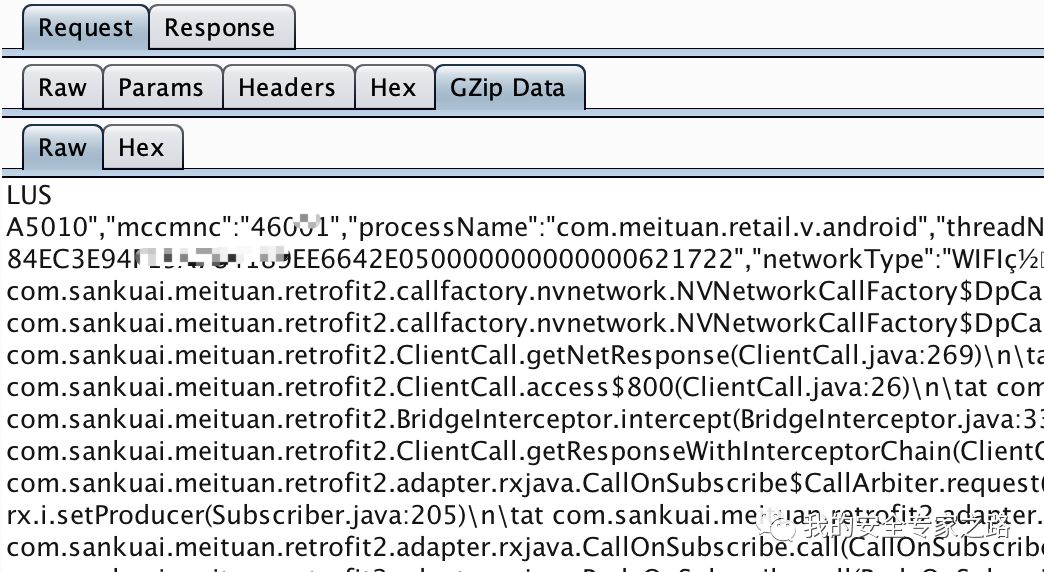This screenshot has height=572, width=1044.
Task: Click the CallOnSubscribe$CallArbiter.request line
Action: coord(525,483)
